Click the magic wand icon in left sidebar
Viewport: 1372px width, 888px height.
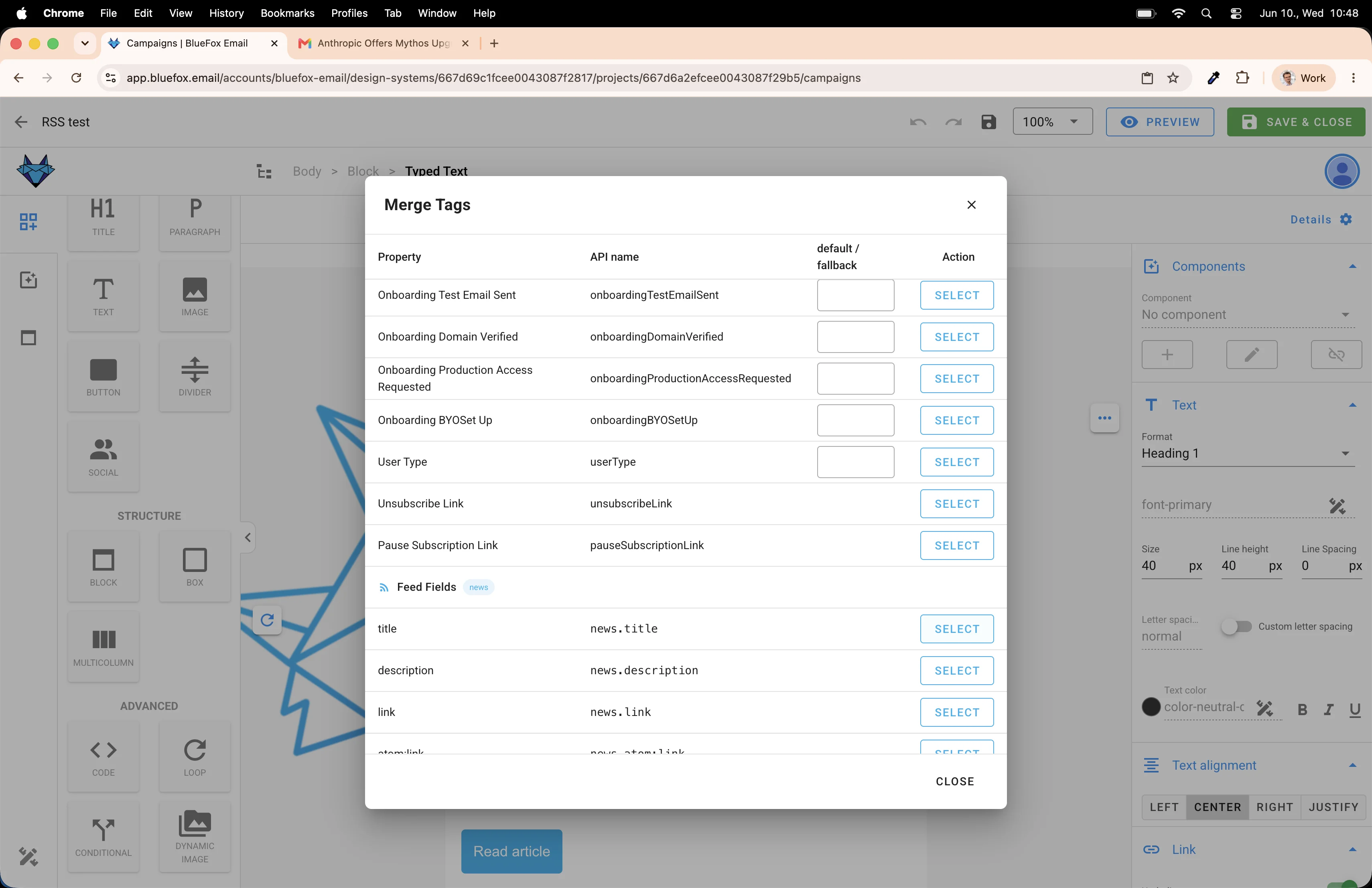click(x=28, y=857)
